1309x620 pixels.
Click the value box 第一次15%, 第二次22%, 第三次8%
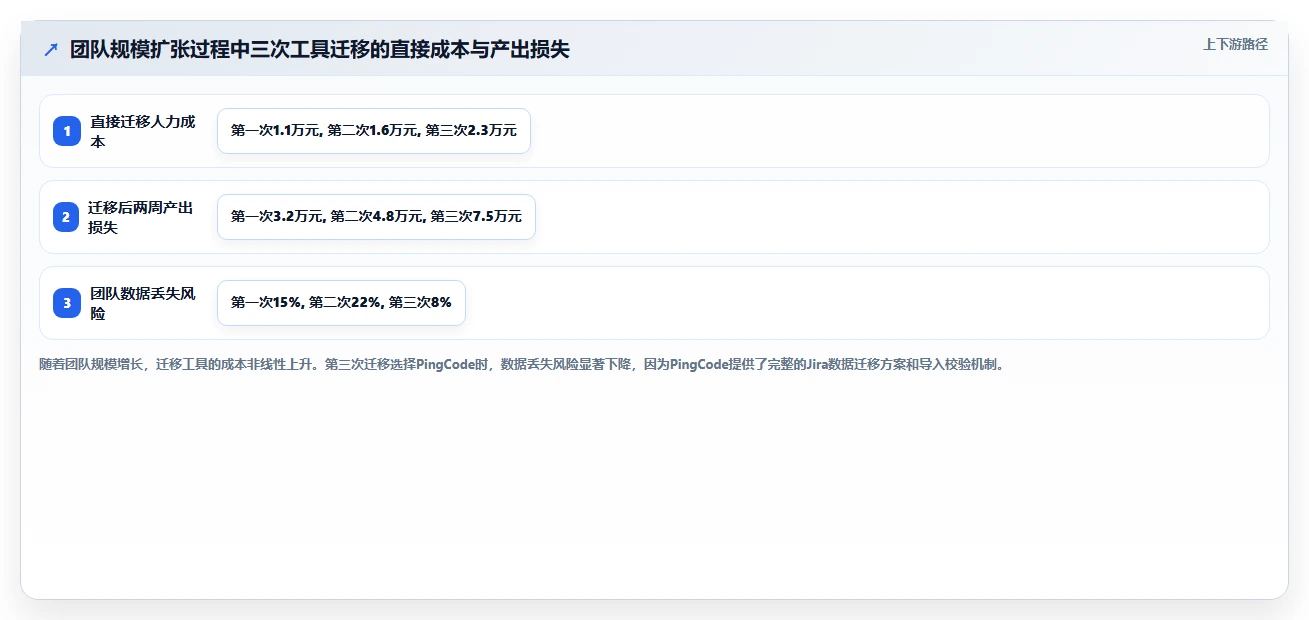[x=341, y=303]
